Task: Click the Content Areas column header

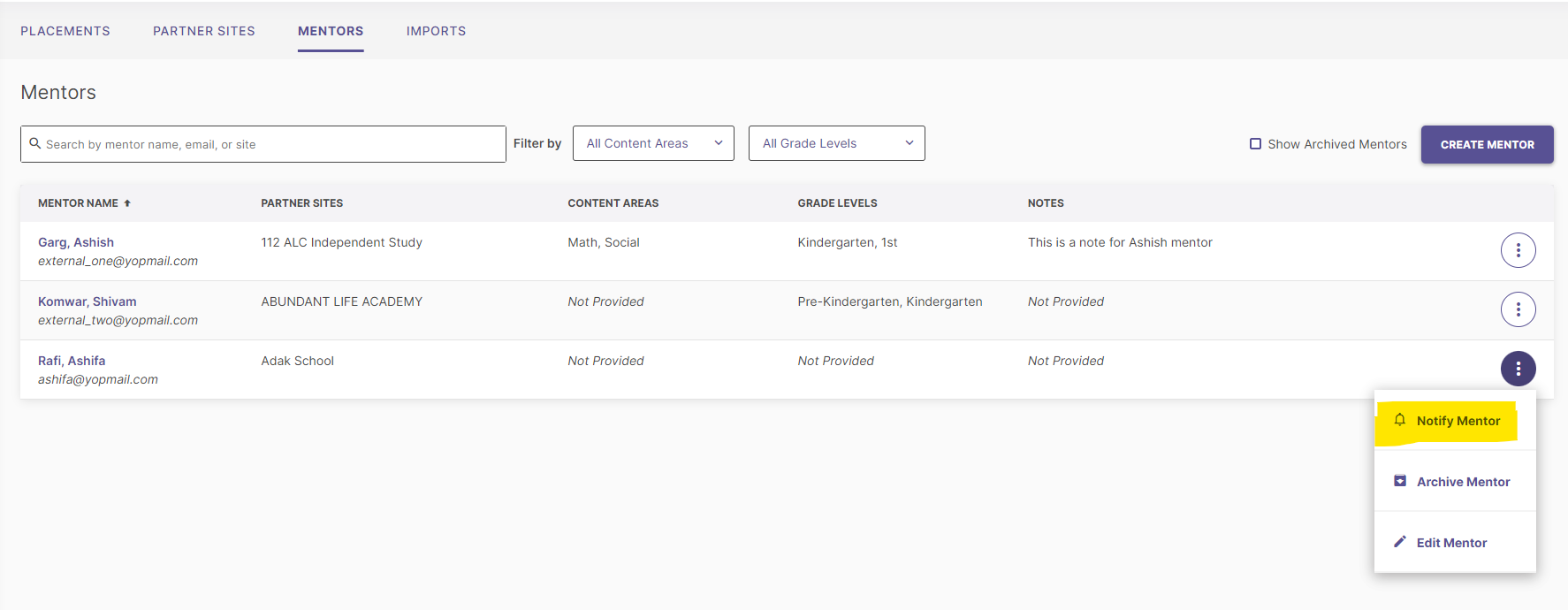Action: point(613,203)
